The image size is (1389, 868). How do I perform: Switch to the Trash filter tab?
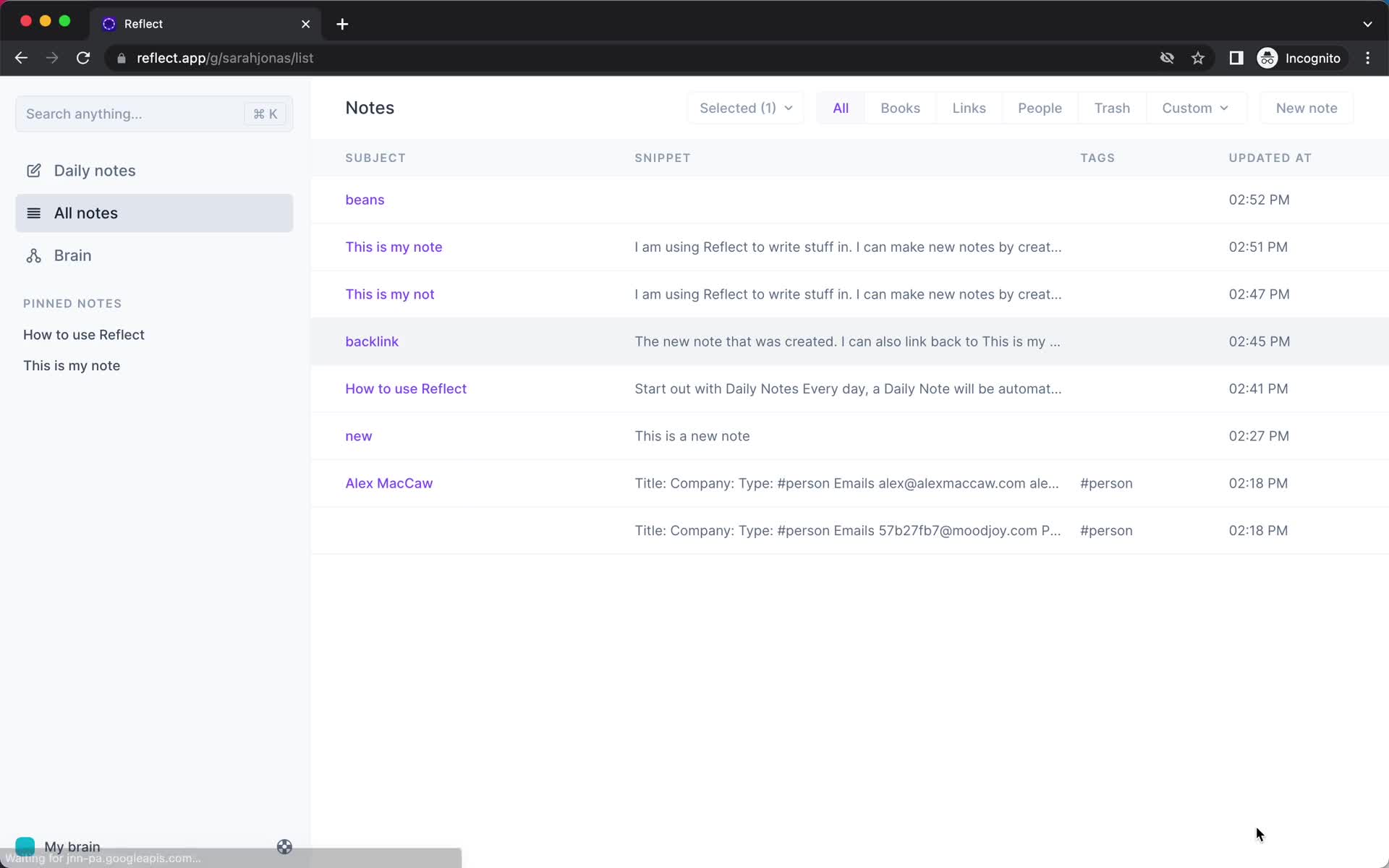pyautogui.click(x=1112, y=108)
